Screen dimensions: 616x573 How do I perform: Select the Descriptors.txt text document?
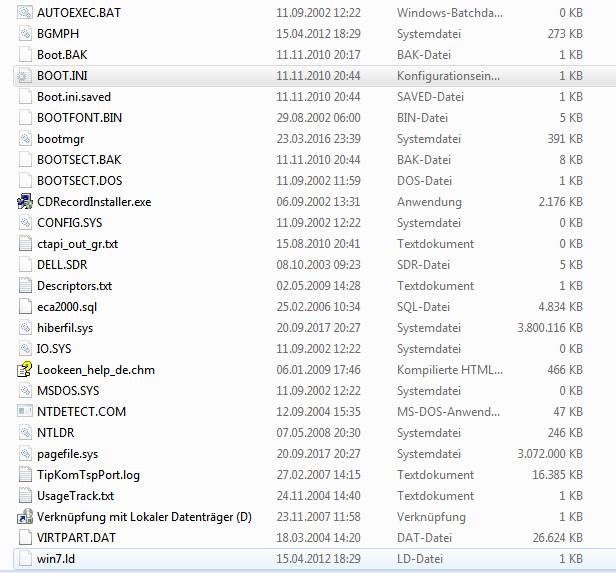point(74,286)
